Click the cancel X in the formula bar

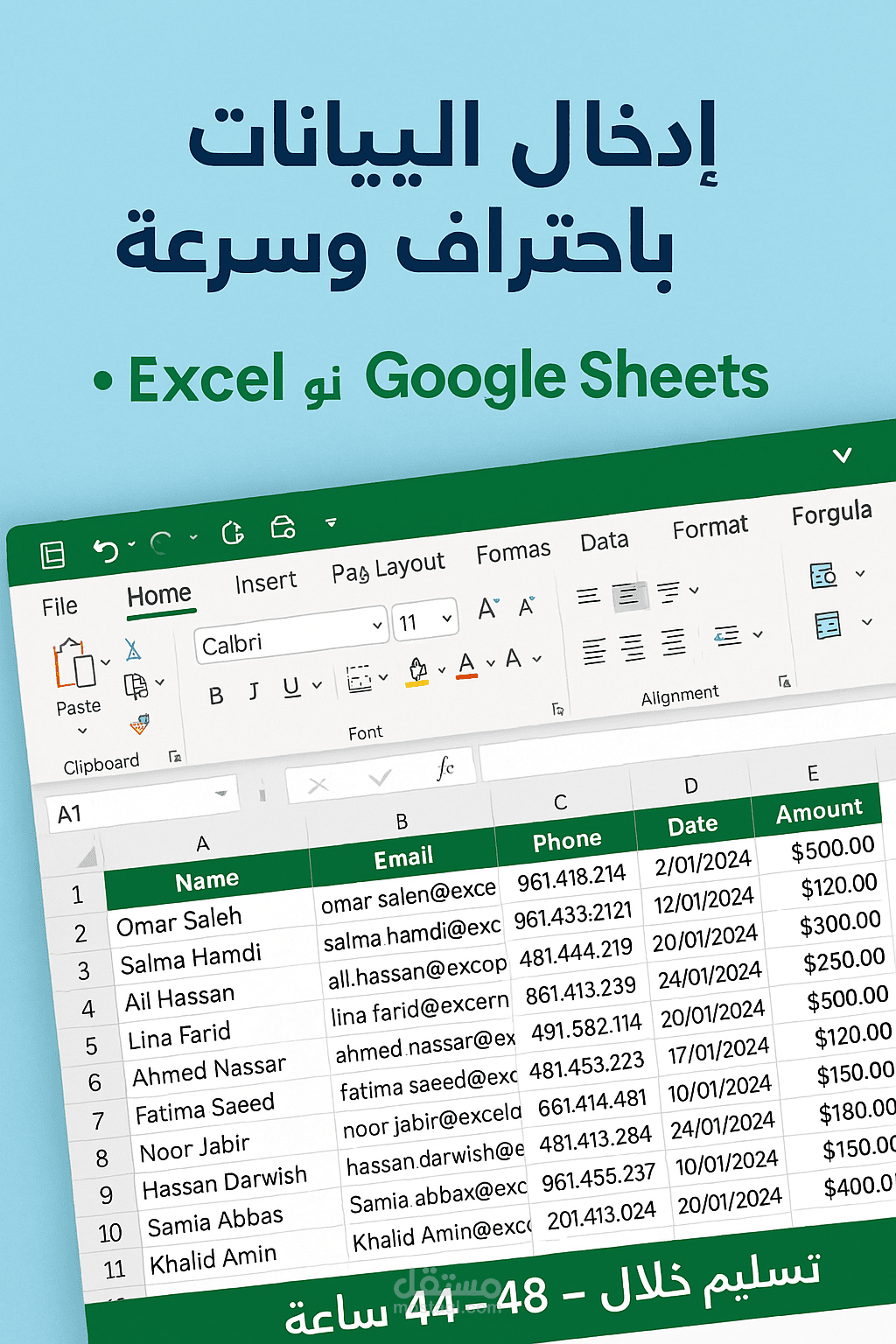click(x=318, y=785)
